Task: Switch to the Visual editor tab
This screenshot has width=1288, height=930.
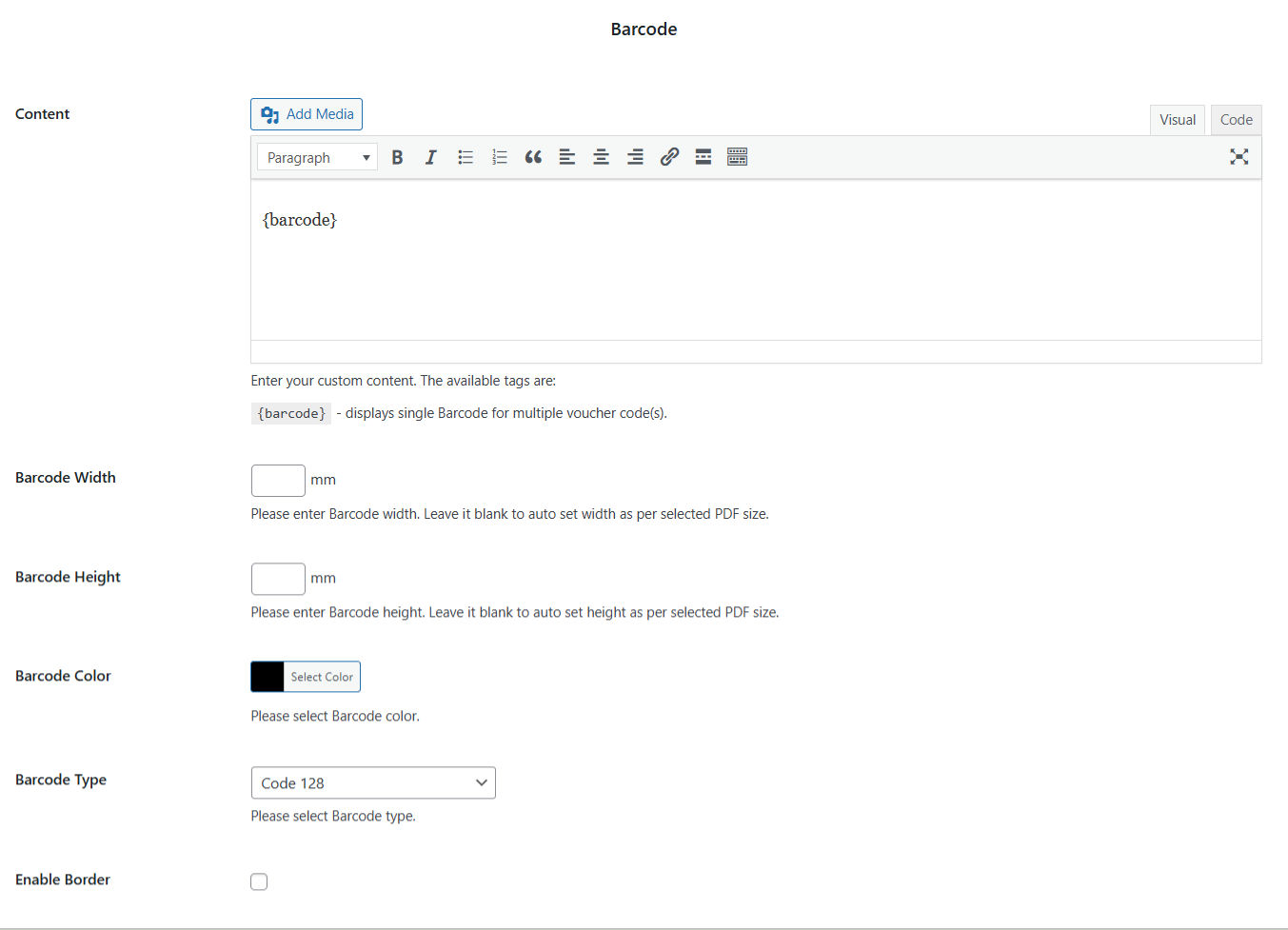Action: [x=1178, y=120]
